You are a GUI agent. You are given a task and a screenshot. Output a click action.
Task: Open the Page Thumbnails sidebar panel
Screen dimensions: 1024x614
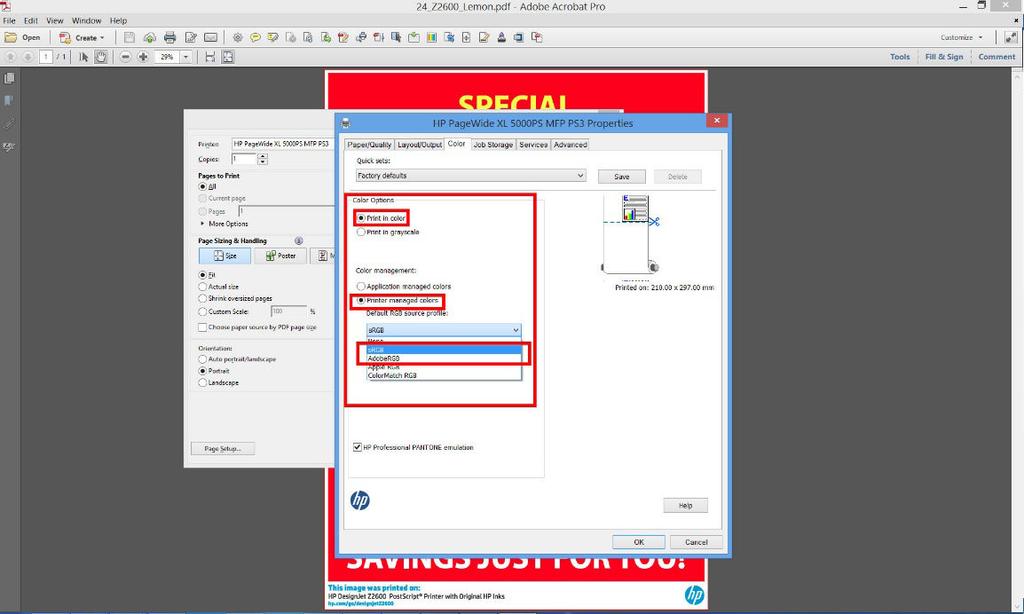click(8, 78)
